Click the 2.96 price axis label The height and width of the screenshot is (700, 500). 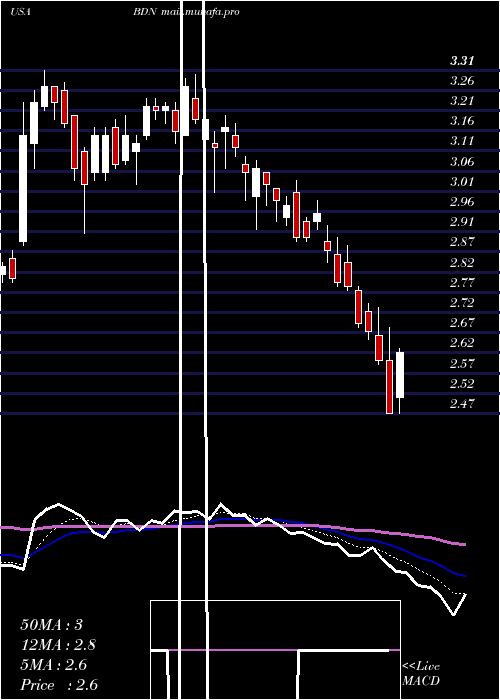pyautogui.click(x=462, y=202)
